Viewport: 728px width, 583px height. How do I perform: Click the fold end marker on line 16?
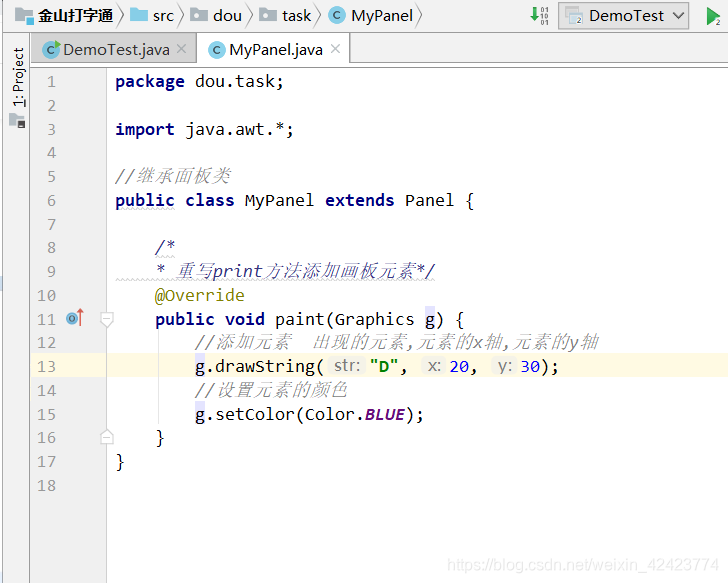[x=107, y=437]
